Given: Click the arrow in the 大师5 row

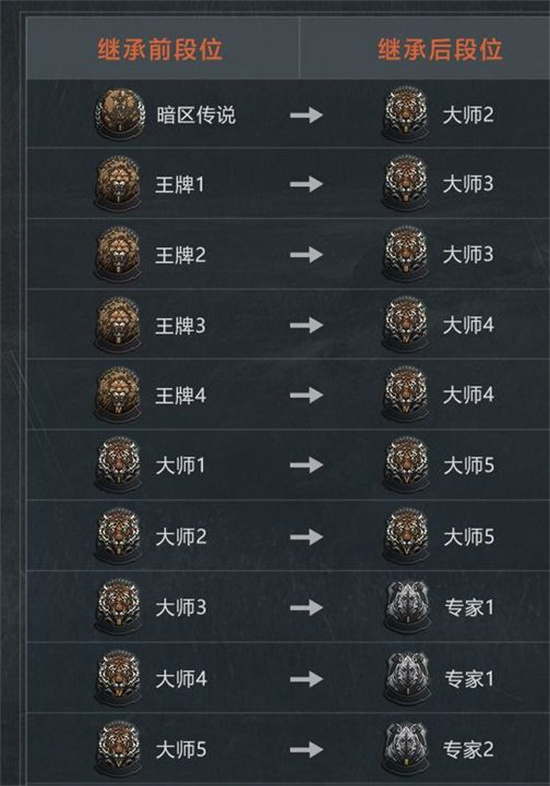Looking at the screenshot, I should (x=306, y=750).
